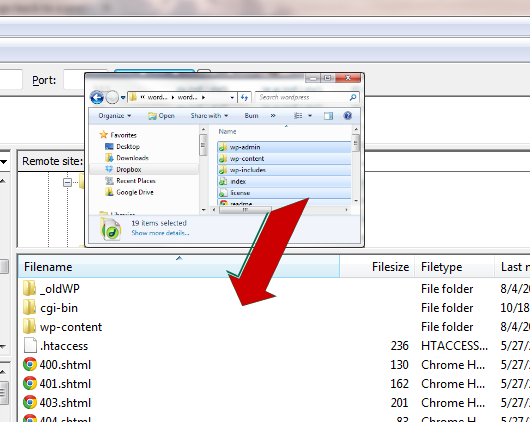This screenshot has width=530, height=422.
Task: Select the readme file in Explorer
Action: tap(284, 203)
